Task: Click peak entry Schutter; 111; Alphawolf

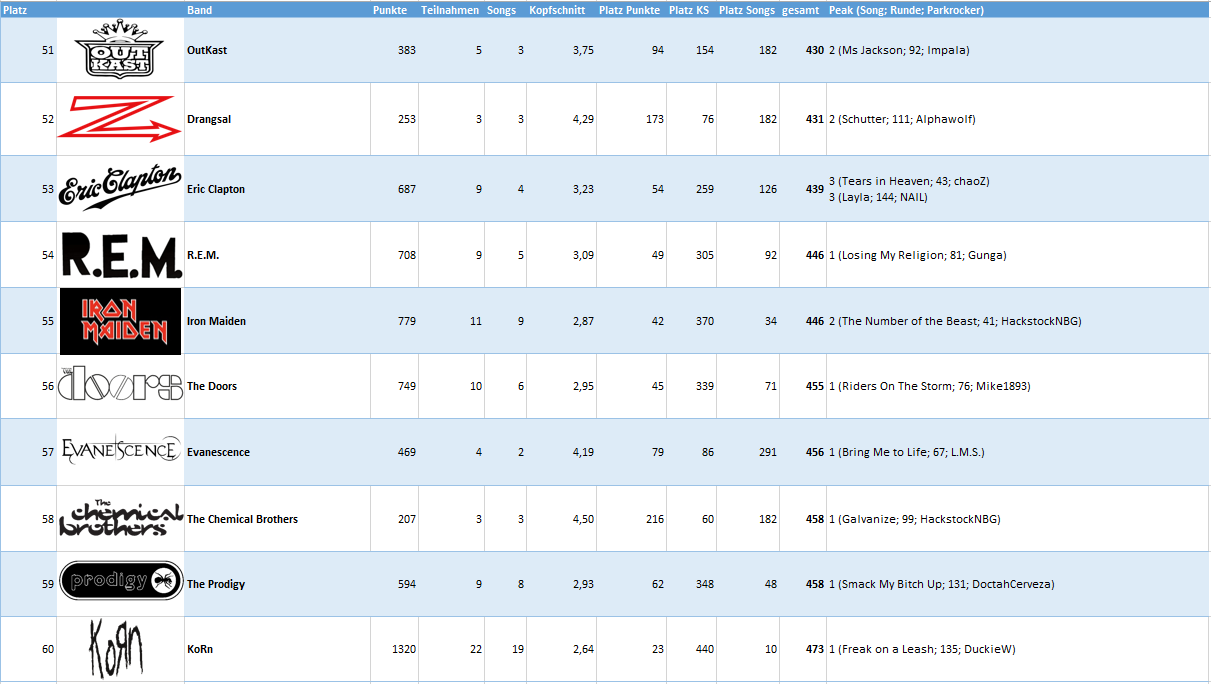Action: pyautogui.click(x=902, y=119)
